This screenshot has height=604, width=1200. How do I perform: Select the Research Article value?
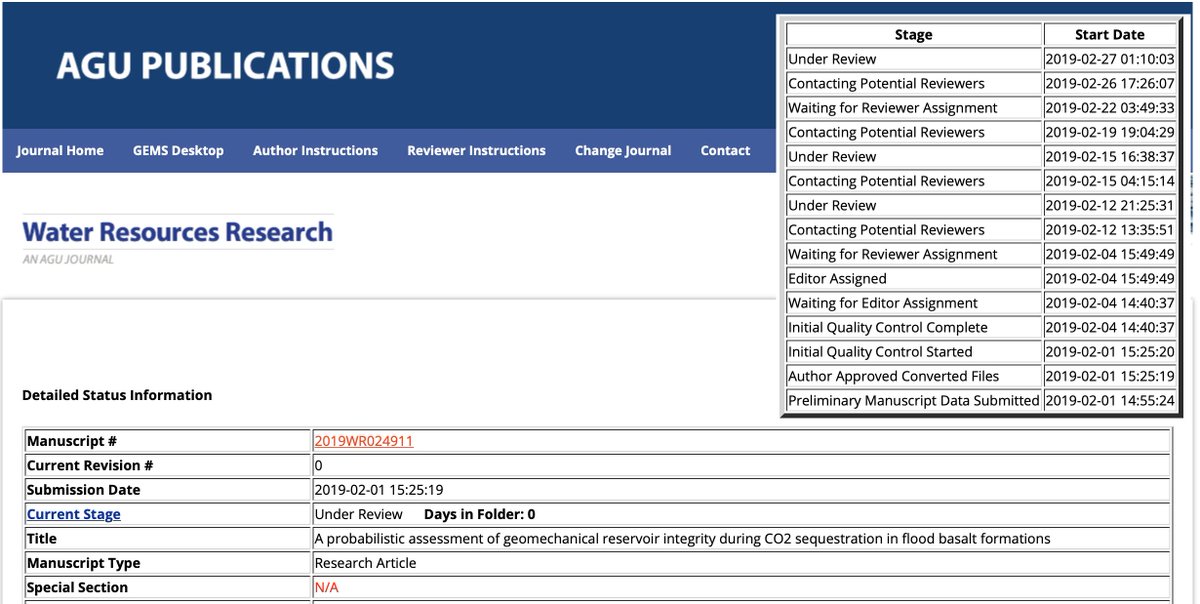366,563
